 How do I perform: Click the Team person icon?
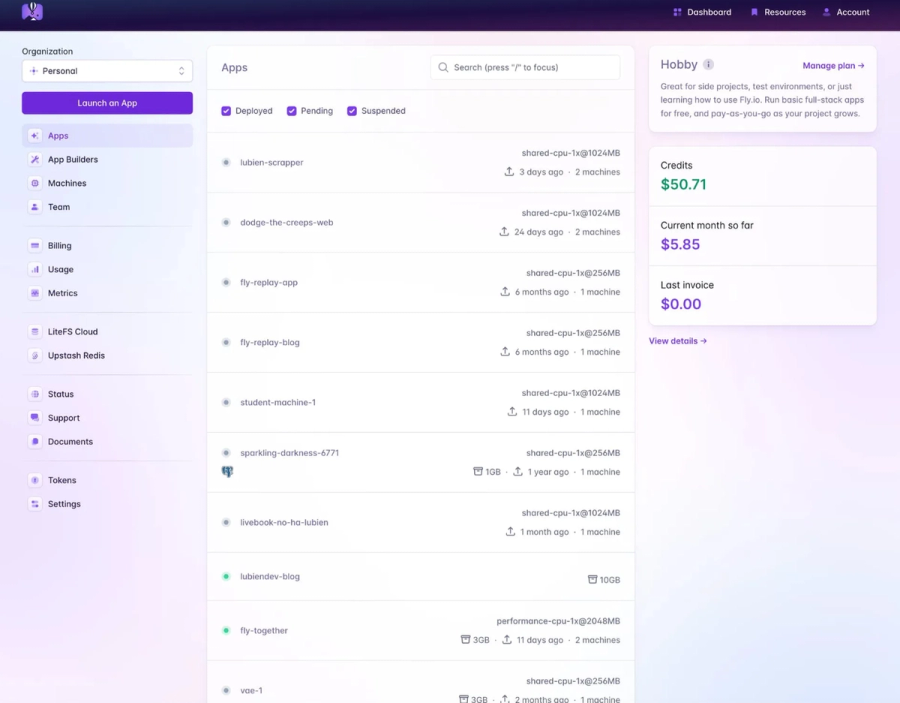point(35,207)
